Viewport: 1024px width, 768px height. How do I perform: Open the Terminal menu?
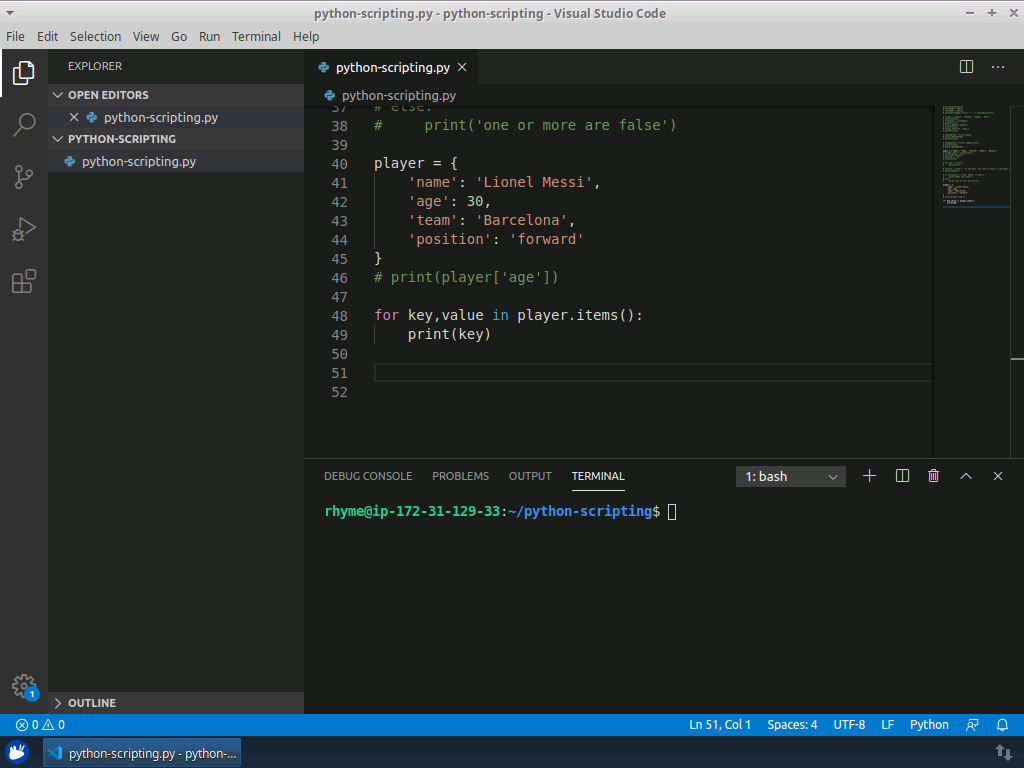click(256, 36)
